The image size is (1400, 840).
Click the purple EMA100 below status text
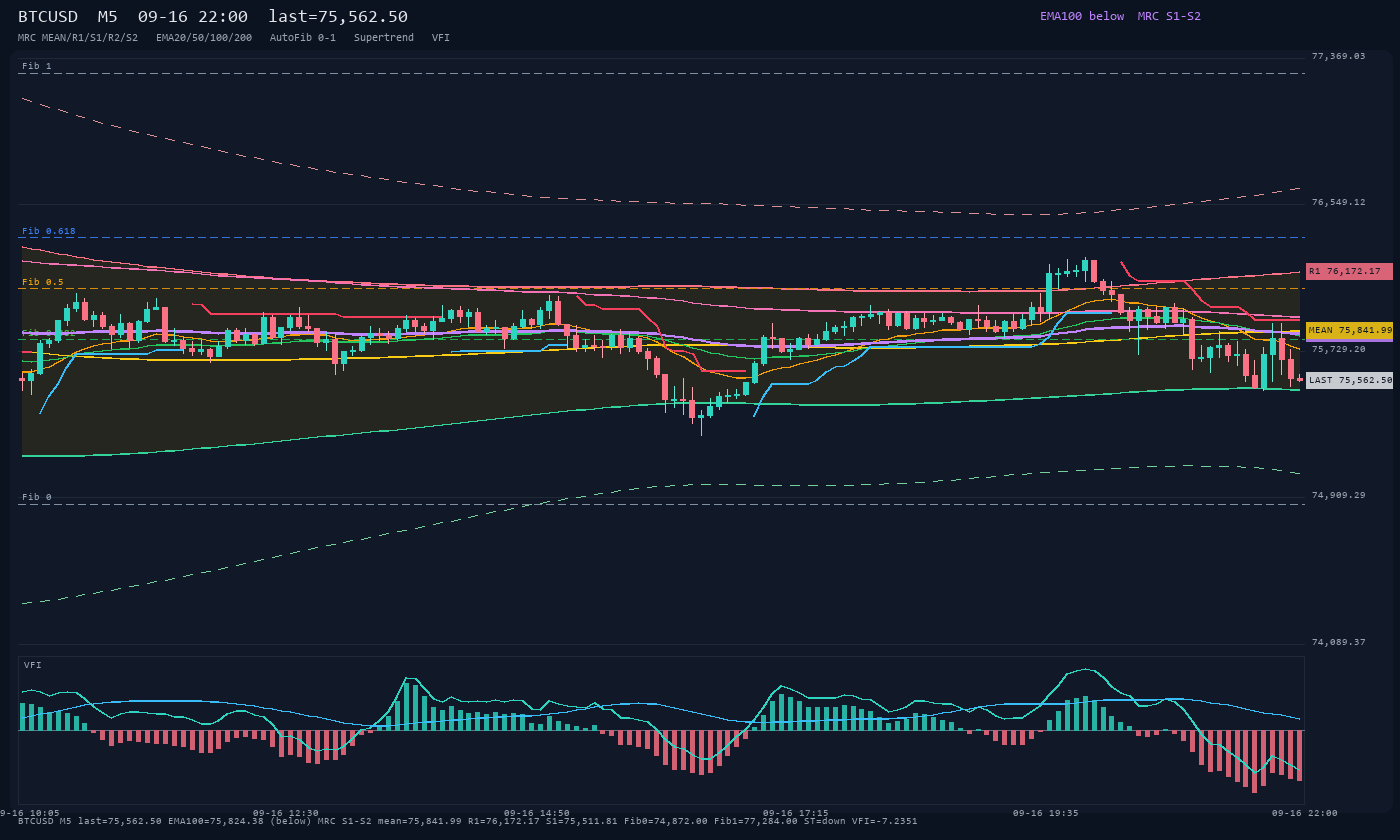click(x=1082, y=16)
